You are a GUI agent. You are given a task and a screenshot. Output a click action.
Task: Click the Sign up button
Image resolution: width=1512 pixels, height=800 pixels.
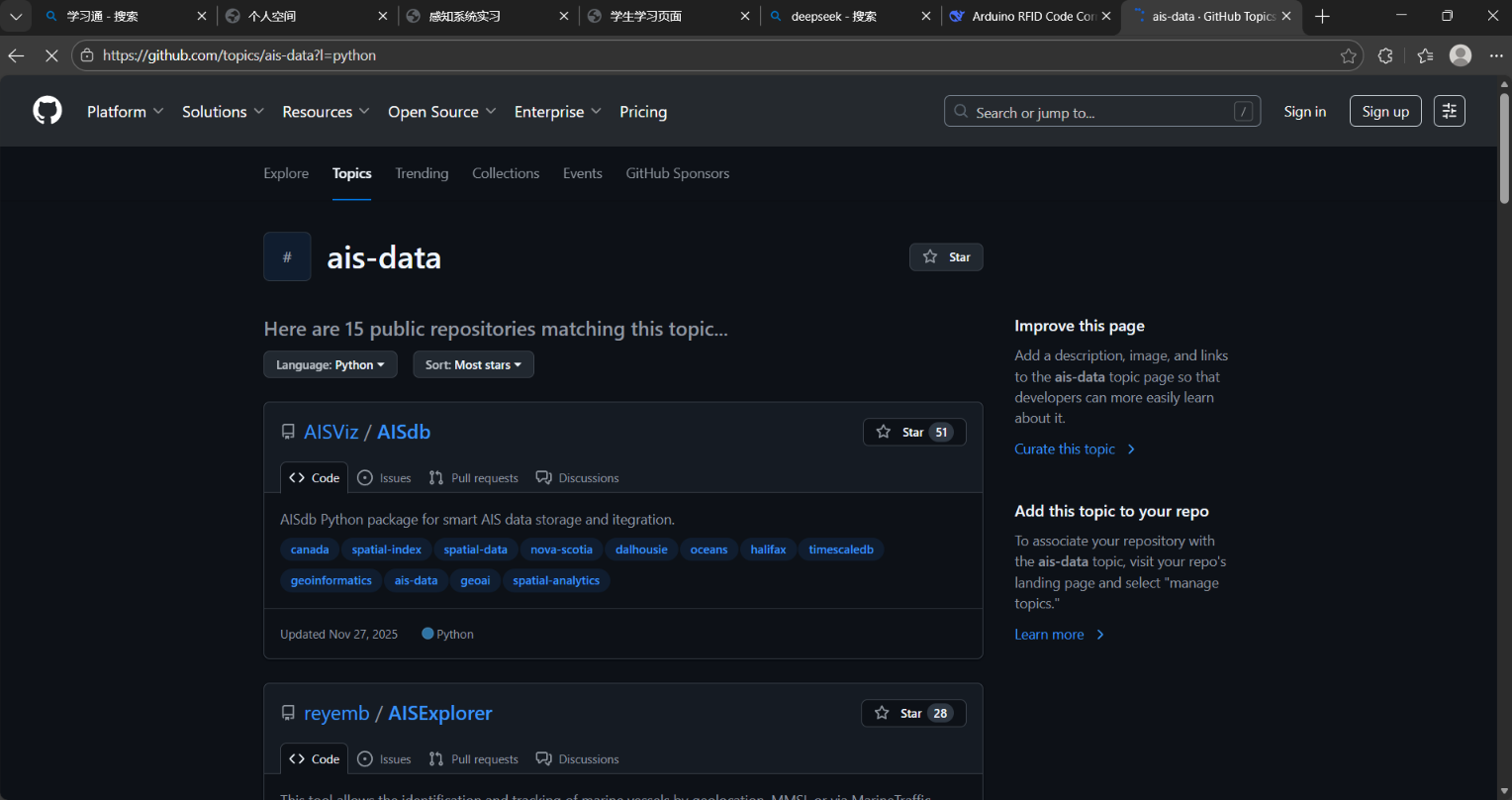1385,111
